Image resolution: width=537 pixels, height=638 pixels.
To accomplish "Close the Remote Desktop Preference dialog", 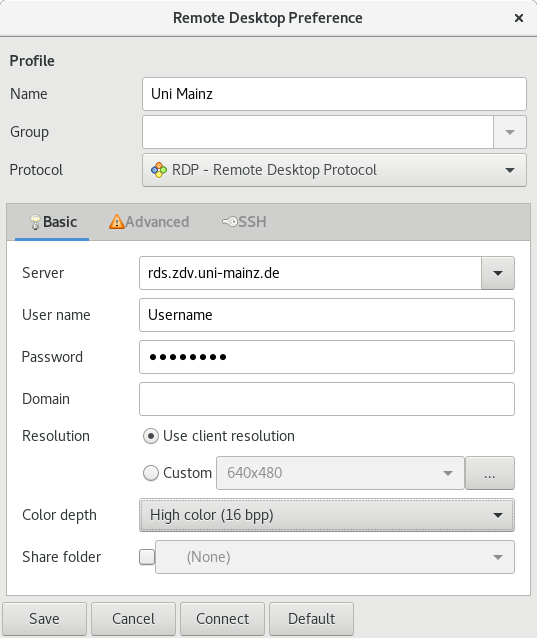I will tap(519, 18).
